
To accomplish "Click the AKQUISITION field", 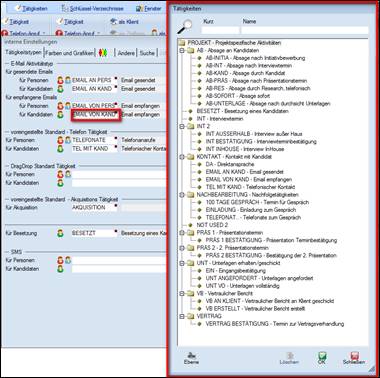I will pos(94,207).
